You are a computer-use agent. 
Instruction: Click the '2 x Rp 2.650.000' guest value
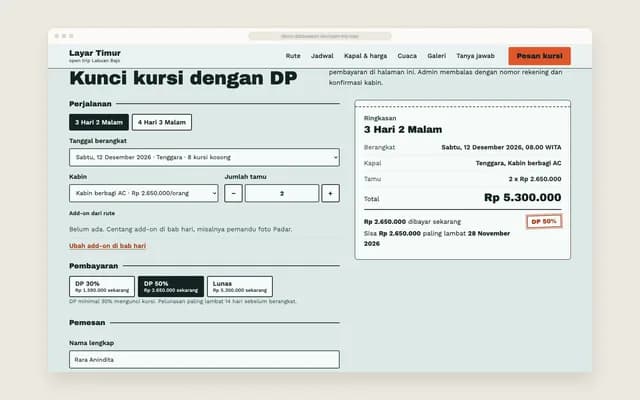click(x=535, y=179)
